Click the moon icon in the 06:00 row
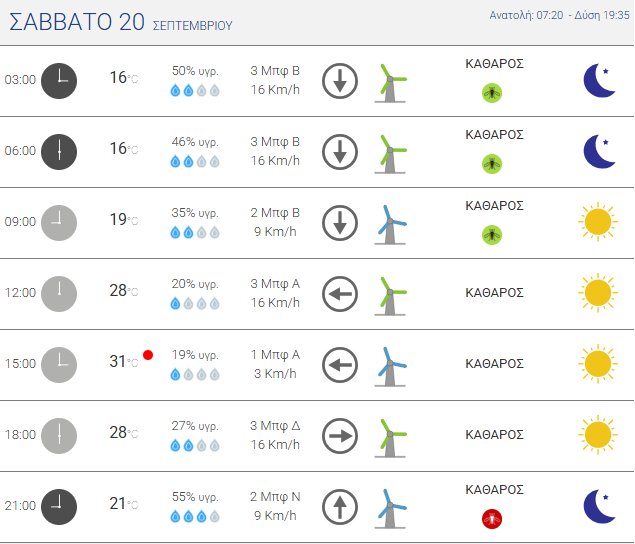 pyautogui.click(x=599, y=151)
